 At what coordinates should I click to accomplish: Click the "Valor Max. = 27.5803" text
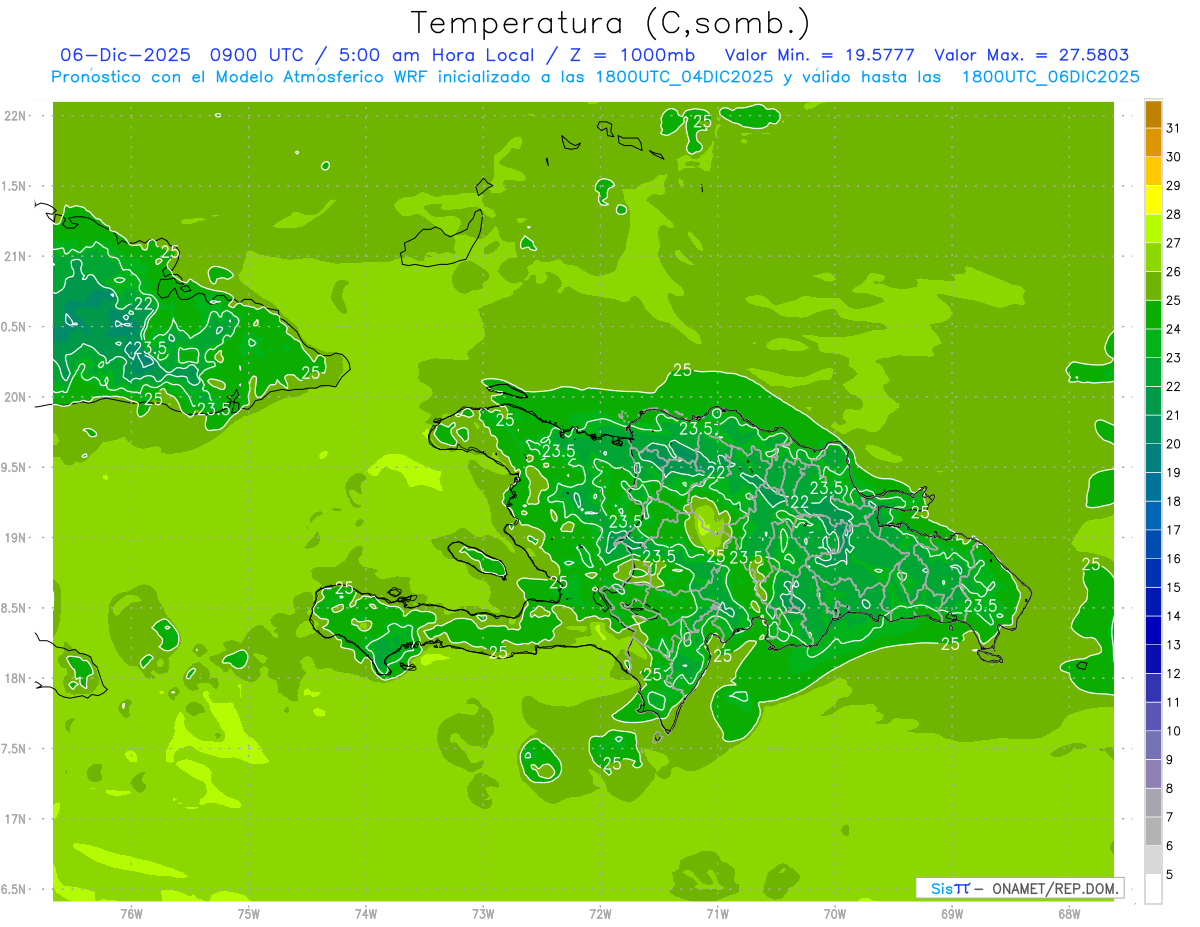click(1031, 55)
